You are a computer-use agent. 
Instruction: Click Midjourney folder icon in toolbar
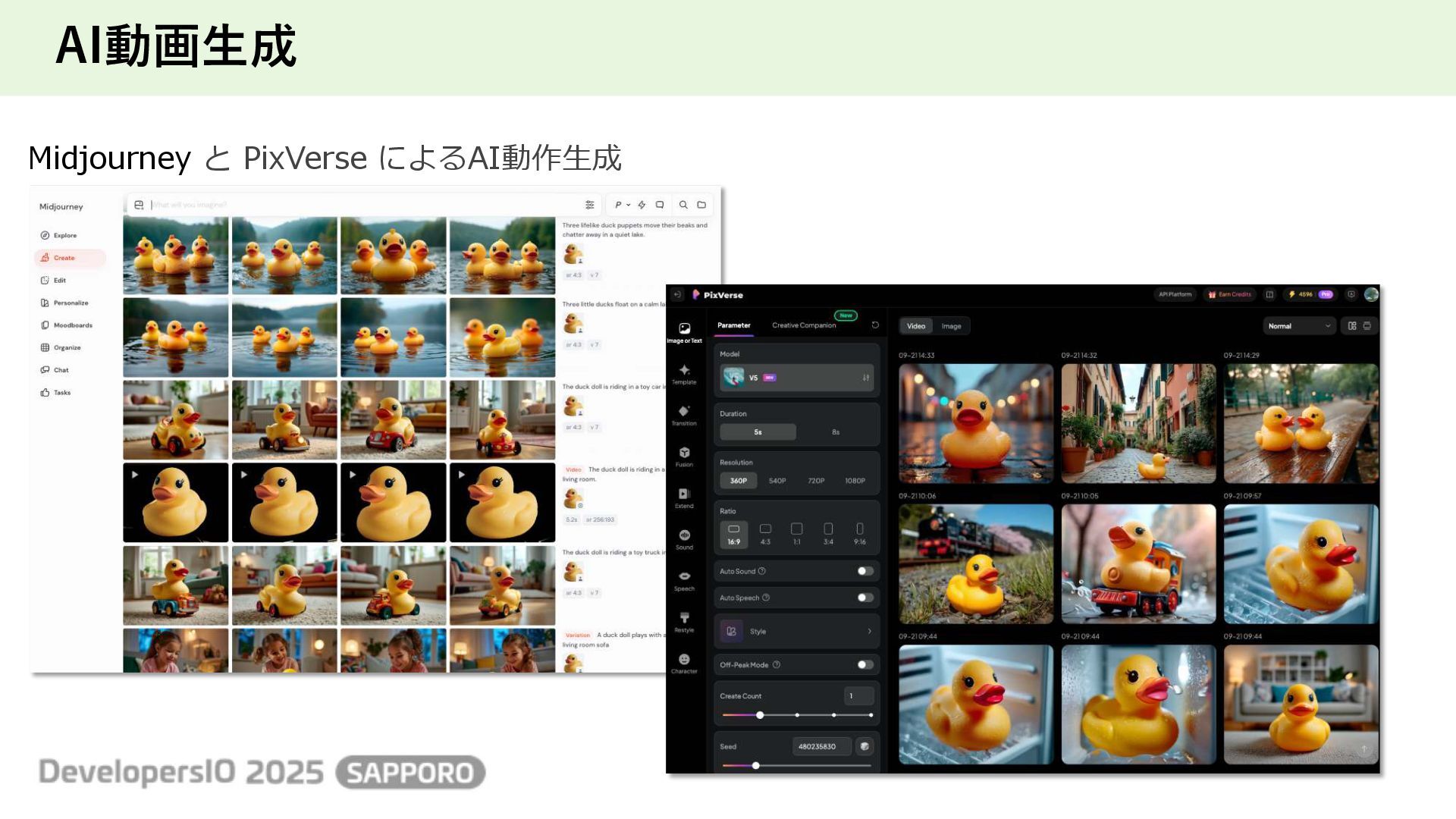coord(701,205)
